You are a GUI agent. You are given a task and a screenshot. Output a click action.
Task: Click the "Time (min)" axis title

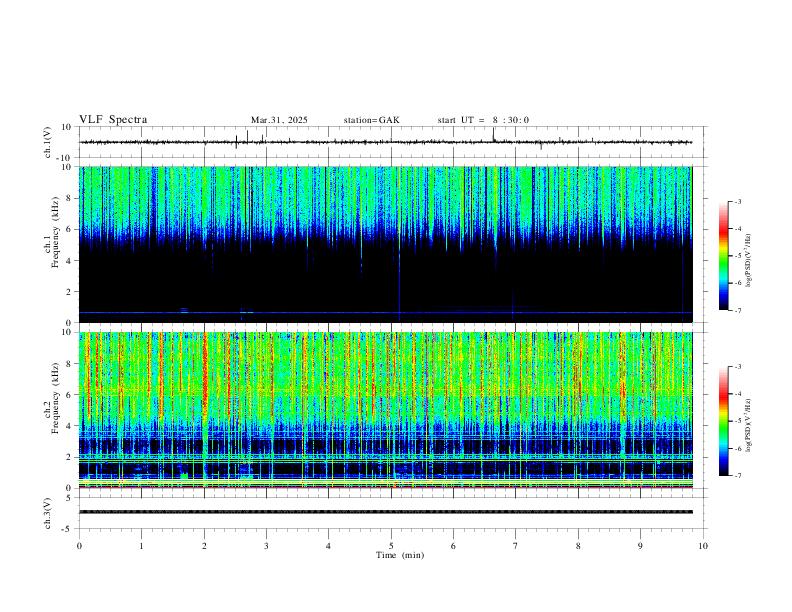(400, 555)
